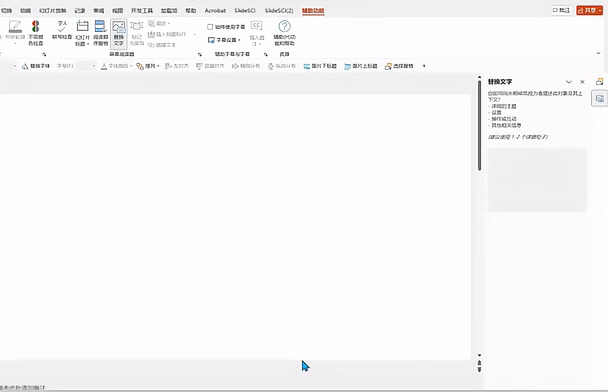Open the 审阅 (Review) tab

coord(98,10)
